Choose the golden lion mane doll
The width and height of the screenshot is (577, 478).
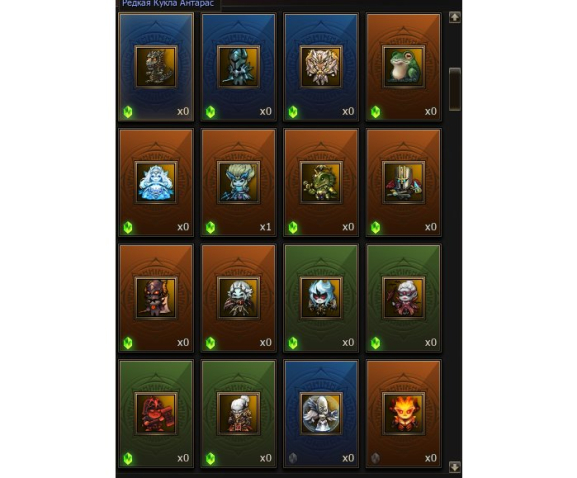[321, 67]
